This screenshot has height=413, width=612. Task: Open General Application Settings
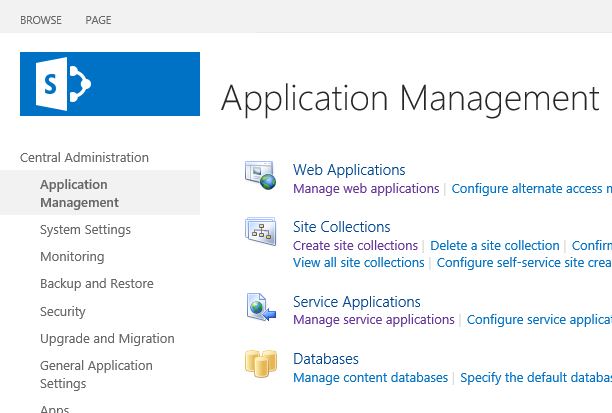96,374
